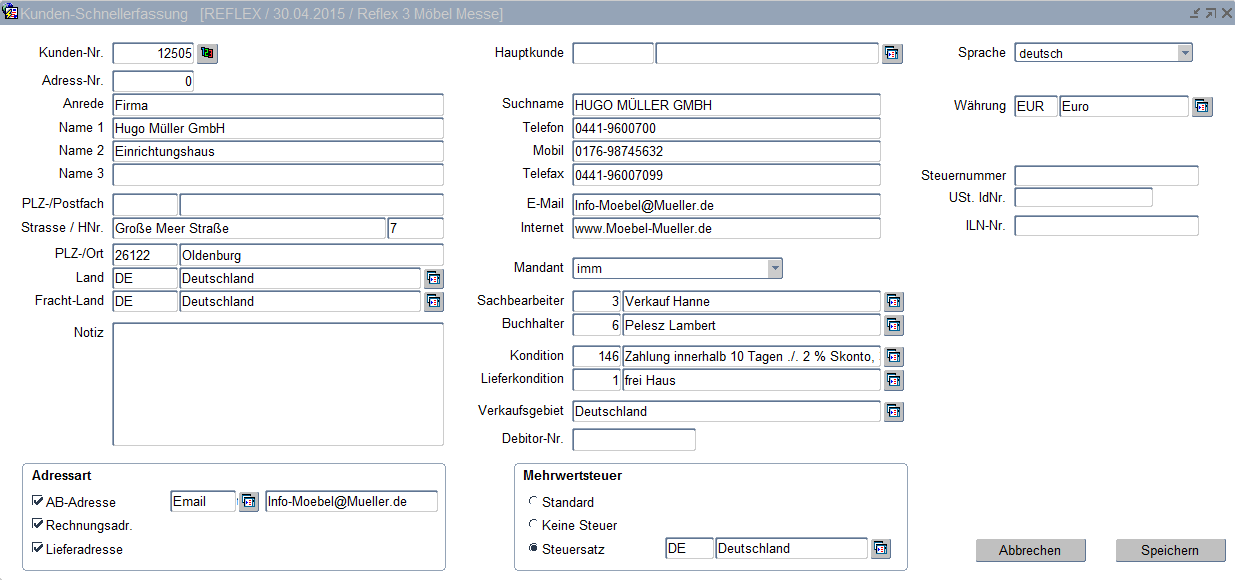Screen dimensions: 1235x580
Task: Open the Kondition lookup icon
Action: [x=893, y=357]
